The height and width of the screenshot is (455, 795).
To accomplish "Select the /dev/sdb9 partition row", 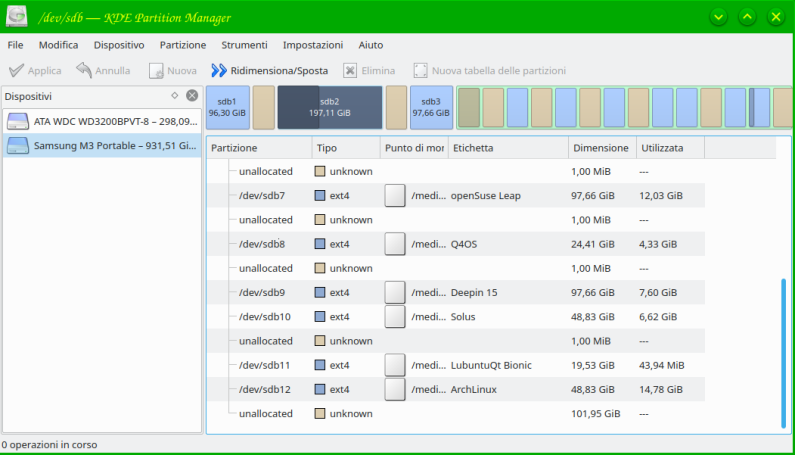I will click(x=455, y=293).
